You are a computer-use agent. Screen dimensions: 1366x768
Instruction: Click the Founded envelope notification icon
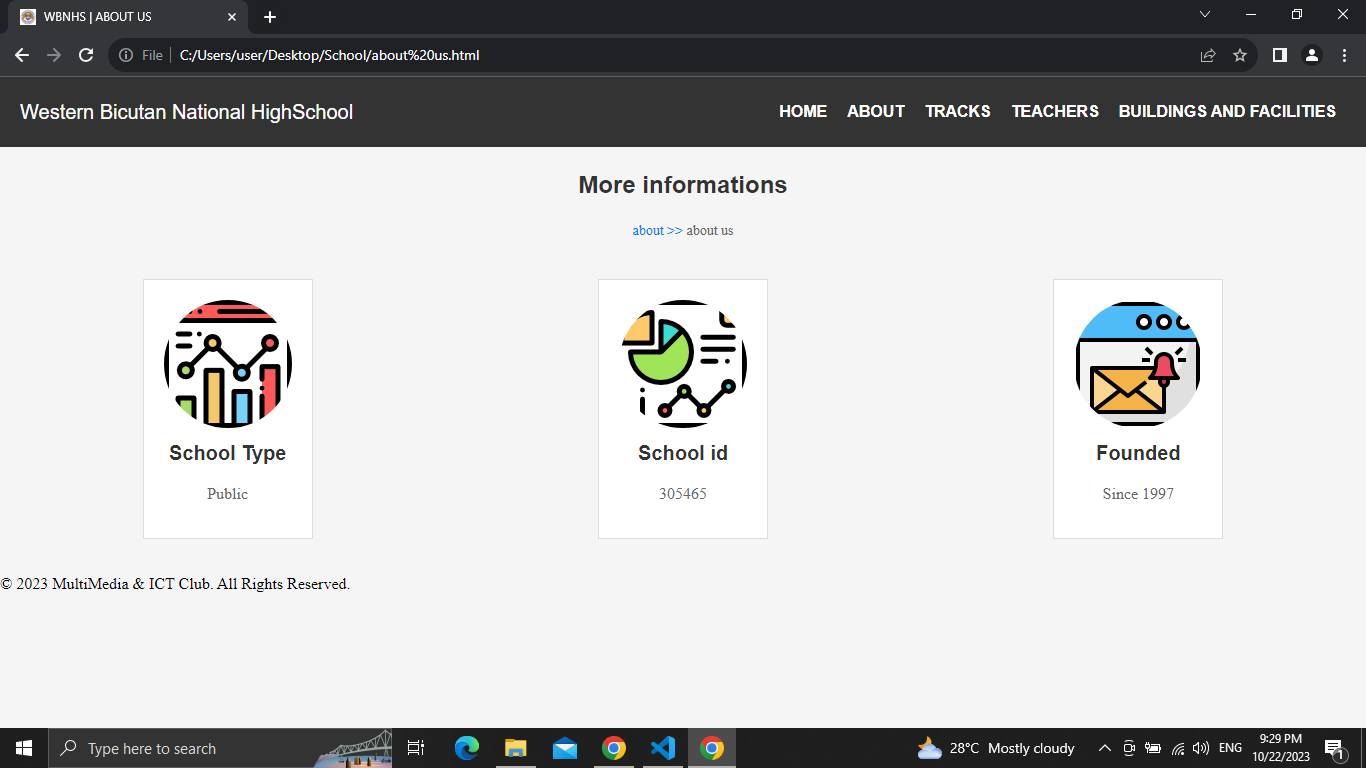pos(1137,364)
